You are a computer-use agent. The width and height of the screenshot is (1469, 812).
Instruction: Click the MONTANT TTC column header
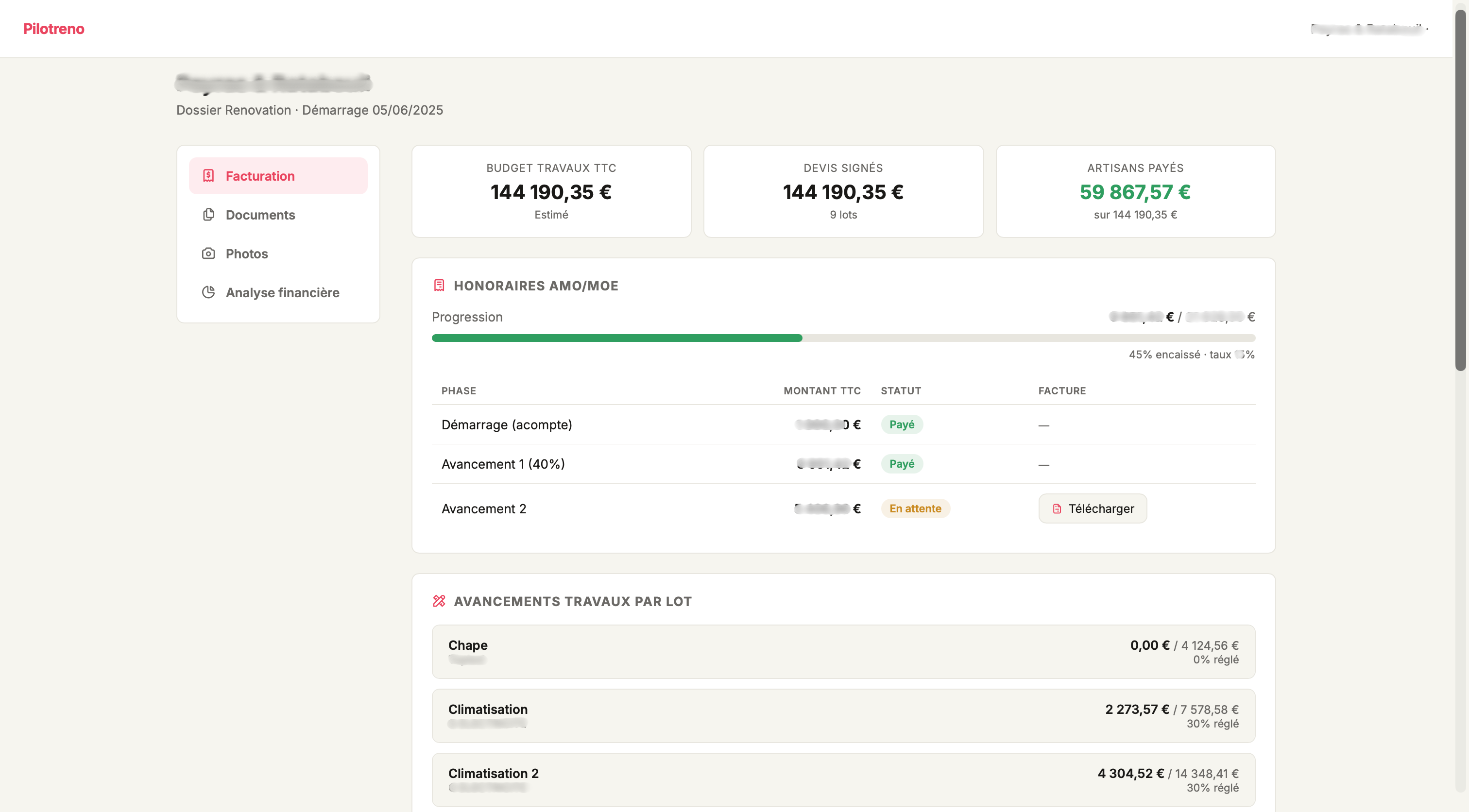[822, 390]
